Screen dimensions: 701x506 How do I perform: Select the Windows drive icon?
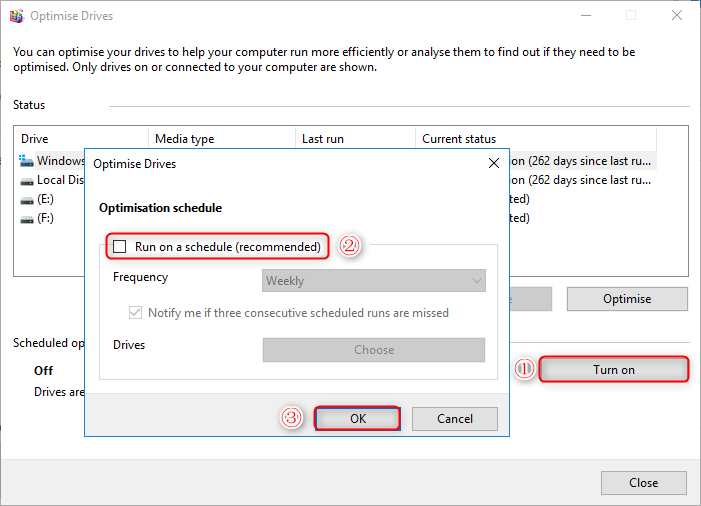pos(27,160)
